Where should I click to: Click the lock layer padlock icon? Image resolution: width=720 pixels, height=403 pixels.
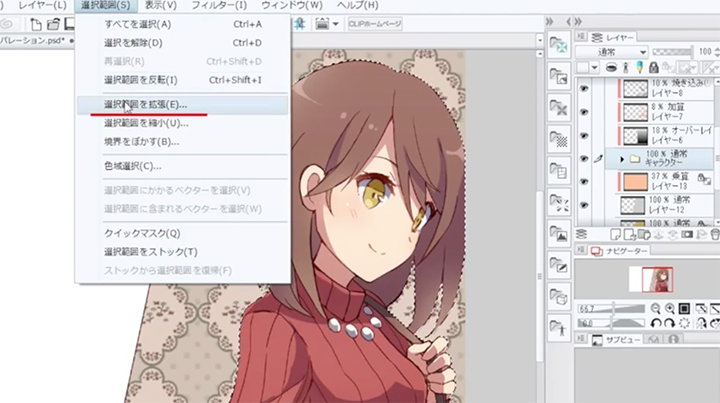click(653, 68)
